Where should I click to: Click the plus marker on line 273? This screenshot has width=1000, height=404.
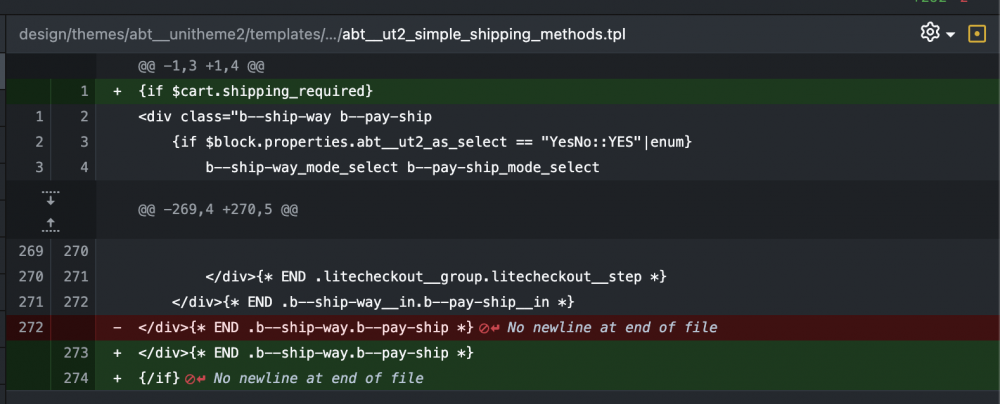pyautogui.click(x=117, y=353)
